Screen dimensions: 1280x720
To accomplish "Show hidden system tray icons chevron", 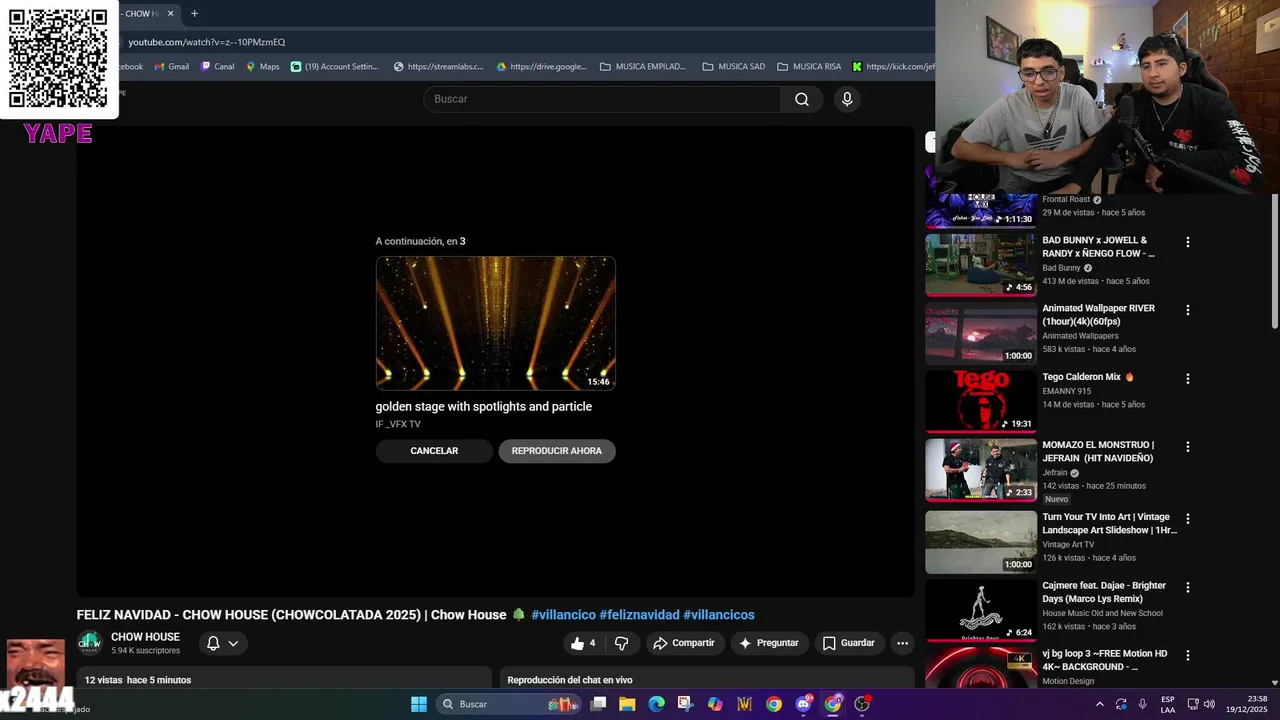I will [x=1100, y=704].
